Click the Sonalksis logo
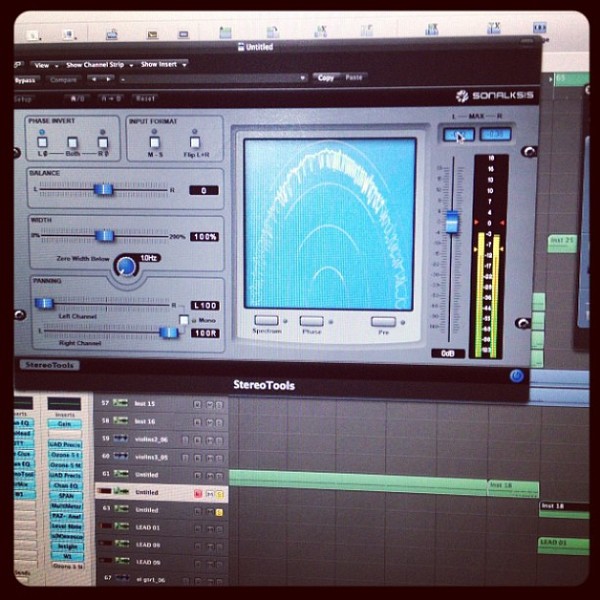 pyautogui.click(x=494, y=96)
